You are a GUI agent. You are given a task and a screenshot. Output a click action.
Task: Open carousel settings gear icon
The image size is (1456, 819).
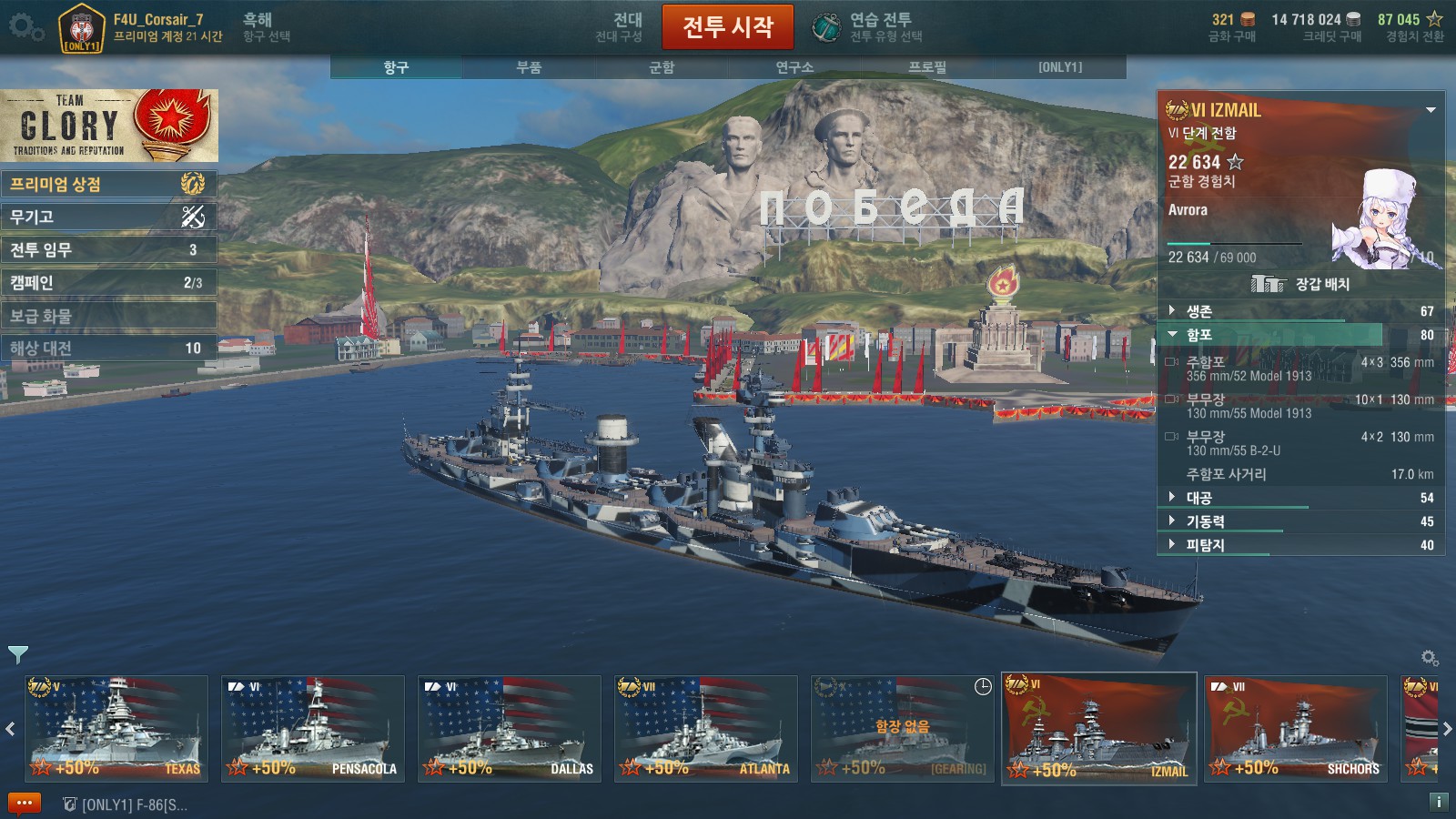[1430, 657]
